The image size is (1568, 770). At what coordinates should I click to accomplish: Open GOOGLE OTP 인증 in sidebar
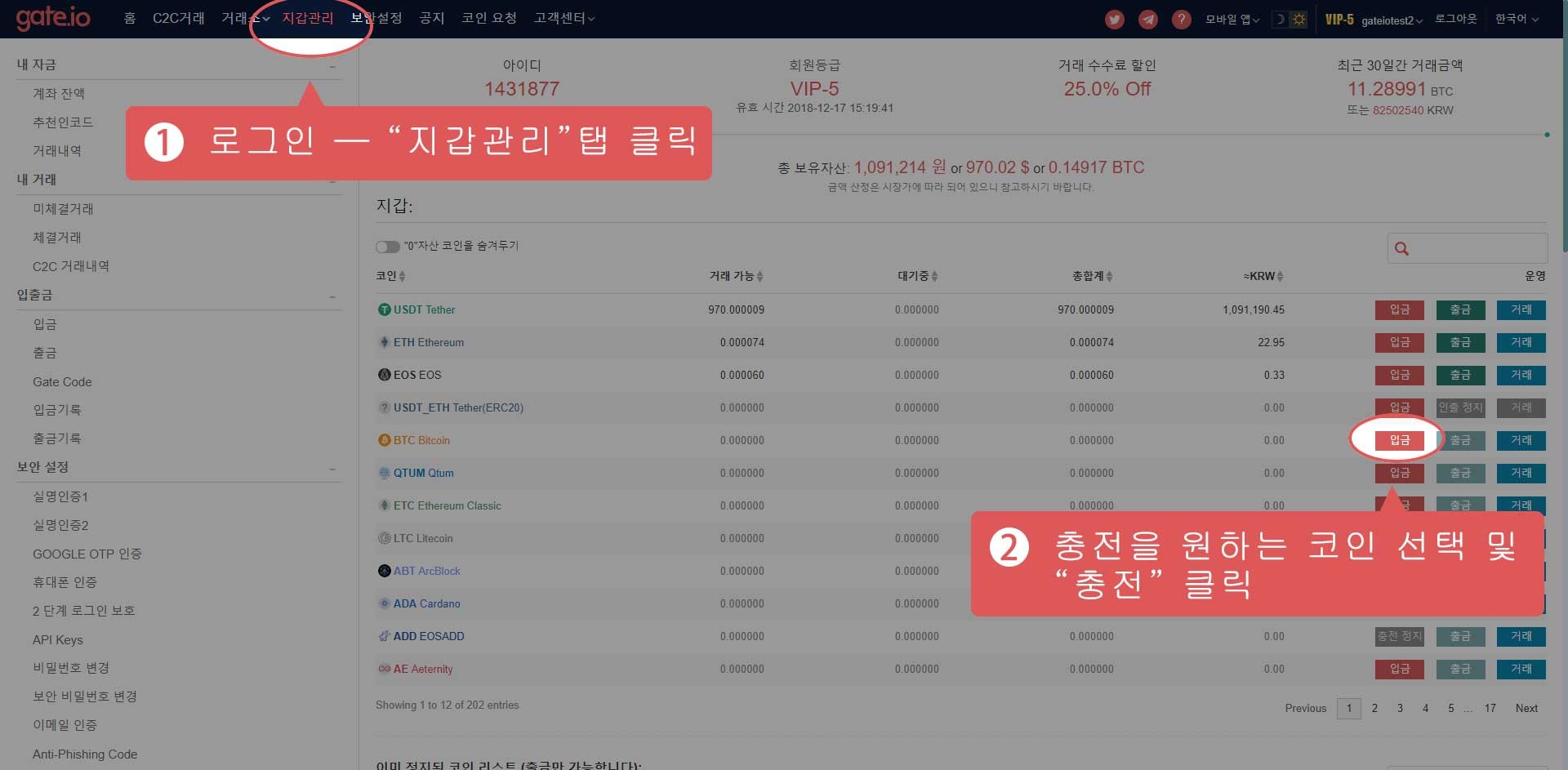coord(87,554)
